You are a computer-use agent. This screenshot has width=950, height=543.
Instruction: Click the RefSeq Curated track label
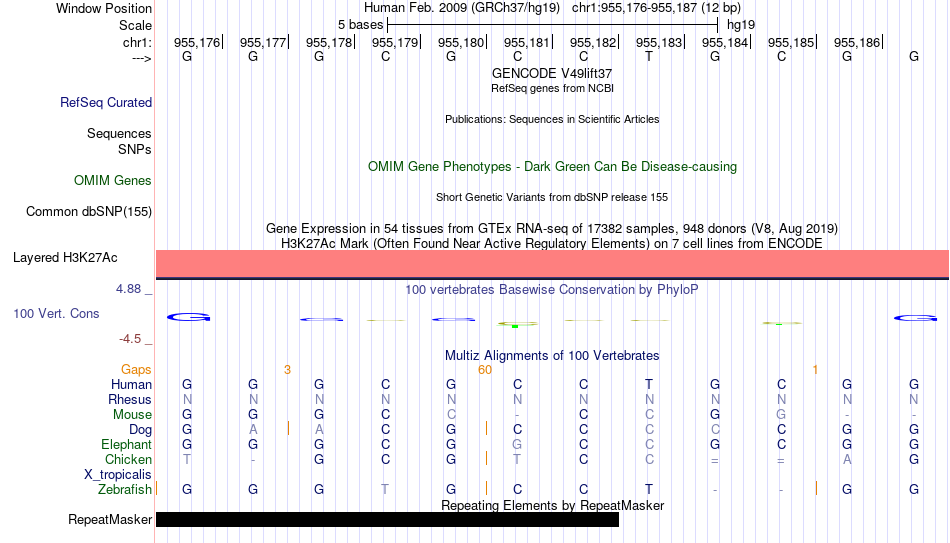click(x=105, y=102)
